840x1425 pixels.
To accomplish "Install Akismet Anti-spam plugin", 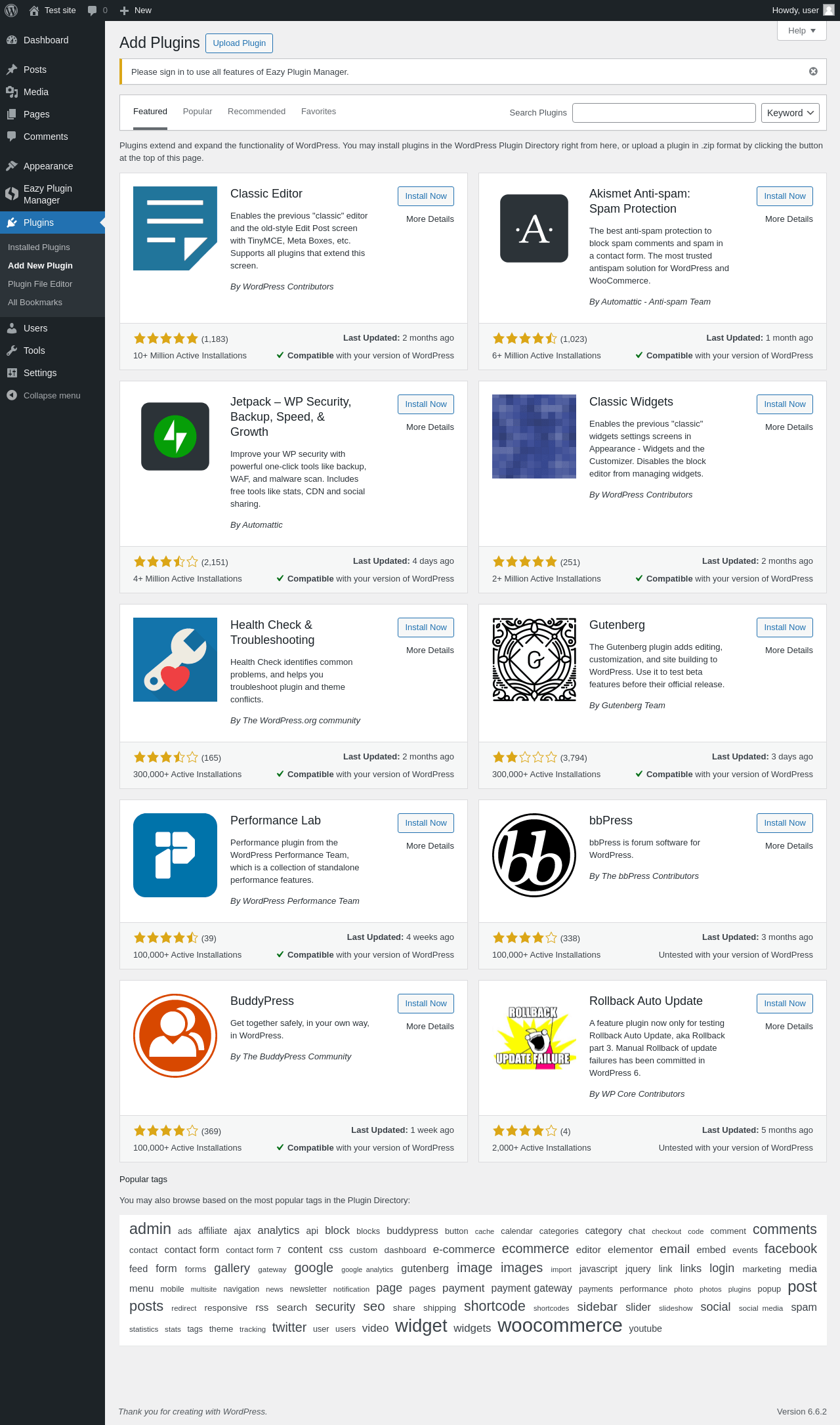I will pos(785,196).
